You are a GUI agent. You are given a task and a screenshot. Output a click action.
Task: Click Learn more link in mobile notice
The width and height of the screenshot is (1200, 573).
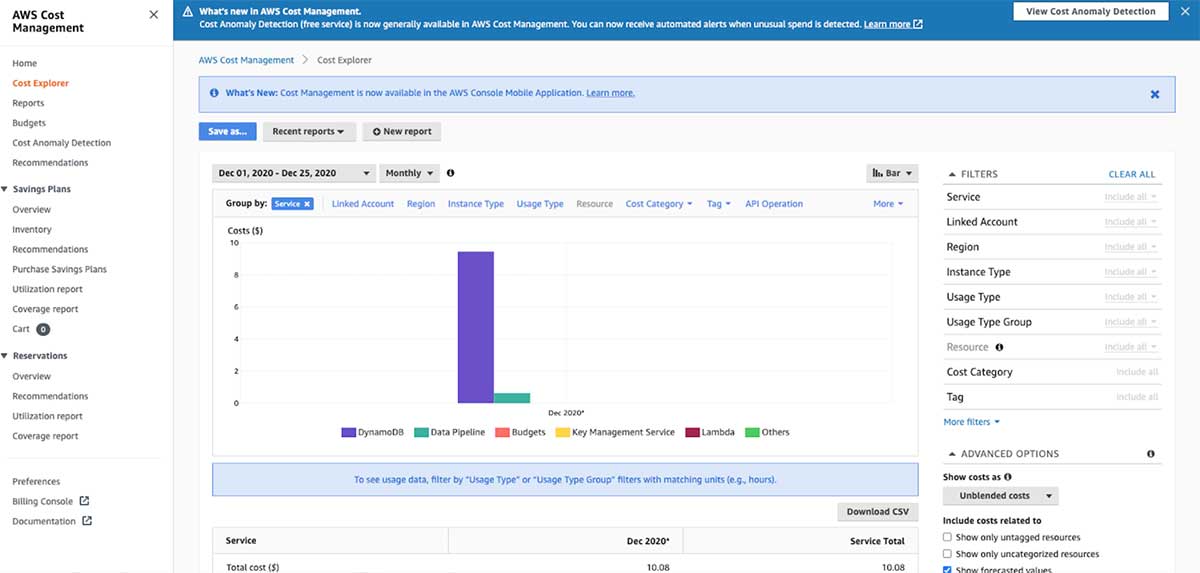[x=610, y=93]
